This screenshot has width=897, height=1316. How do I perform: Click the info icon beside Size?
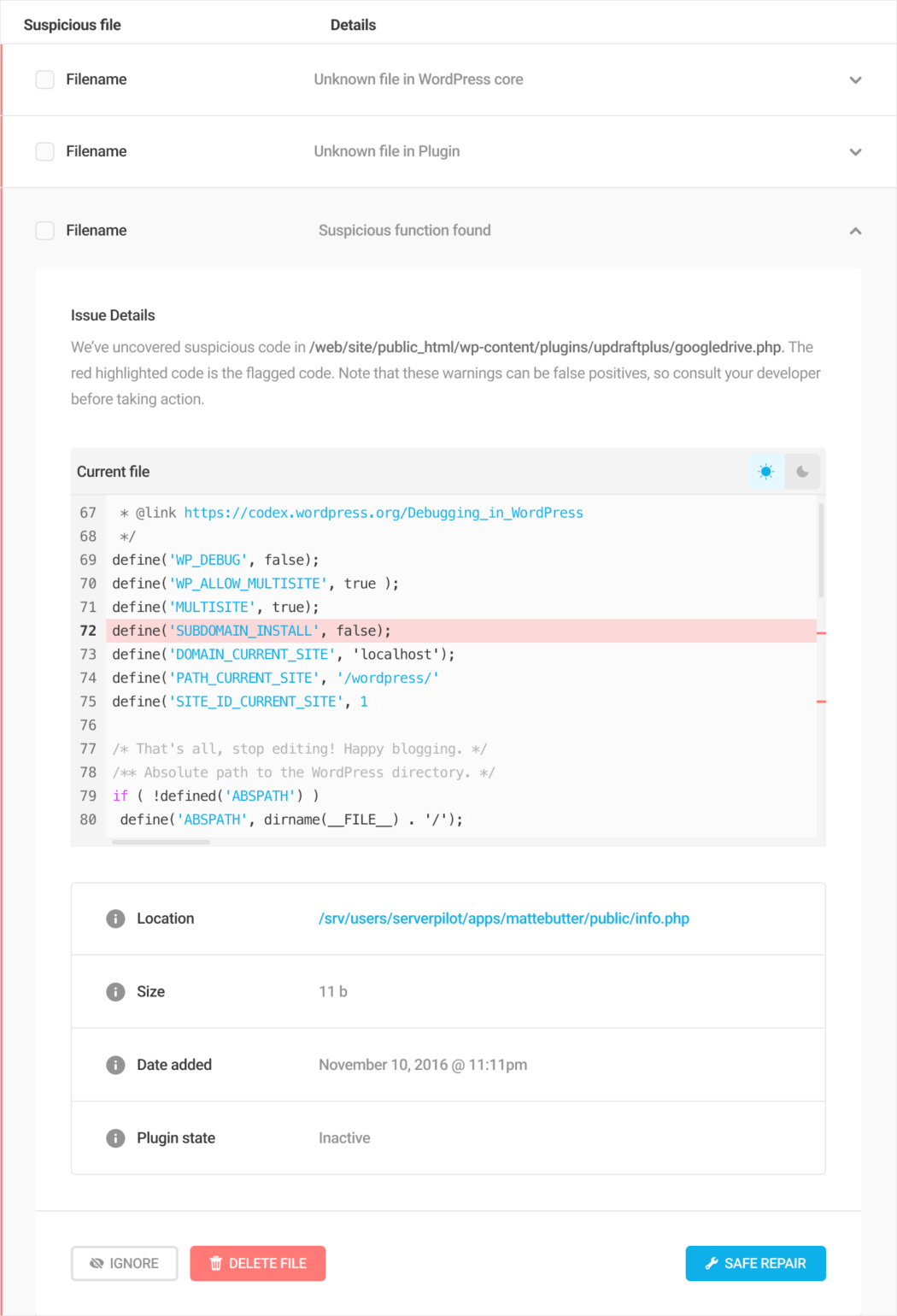[115, 991]
